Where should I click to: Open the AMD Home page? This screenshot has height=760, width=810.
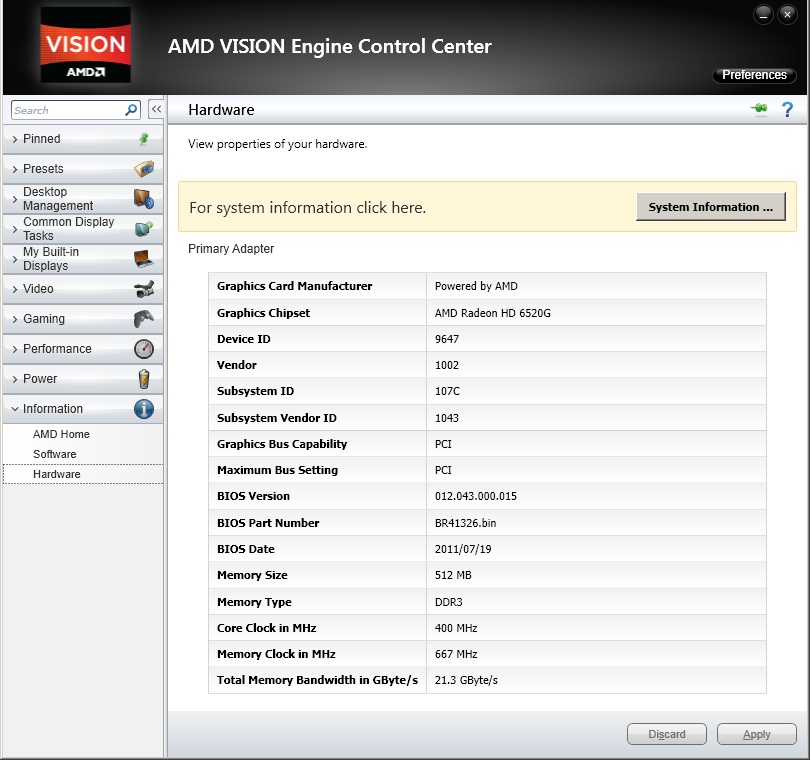tap(61, 434)
